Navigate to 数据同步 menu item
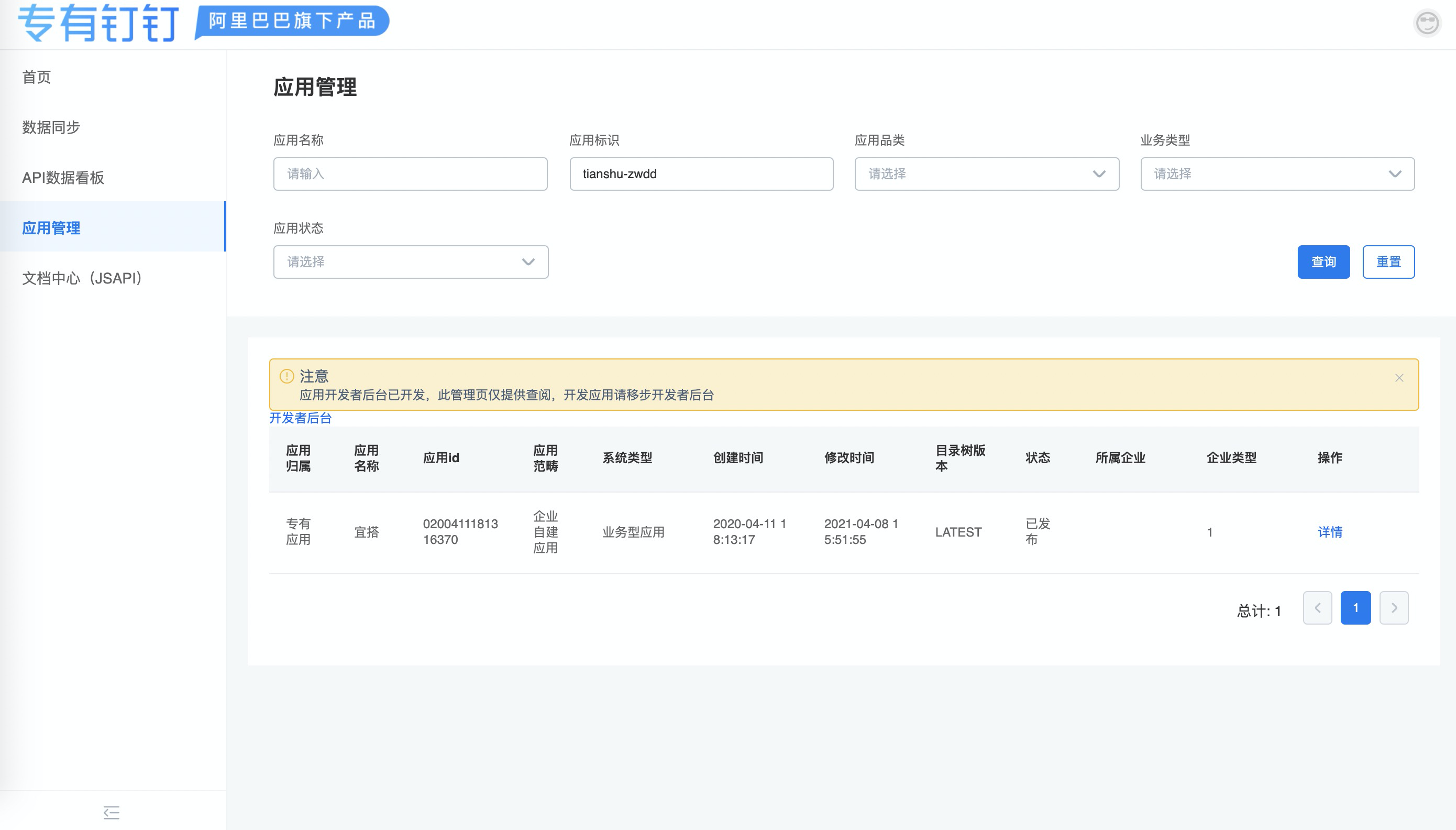The width and height of the screenshot is (1456, 830). (51, 127)
